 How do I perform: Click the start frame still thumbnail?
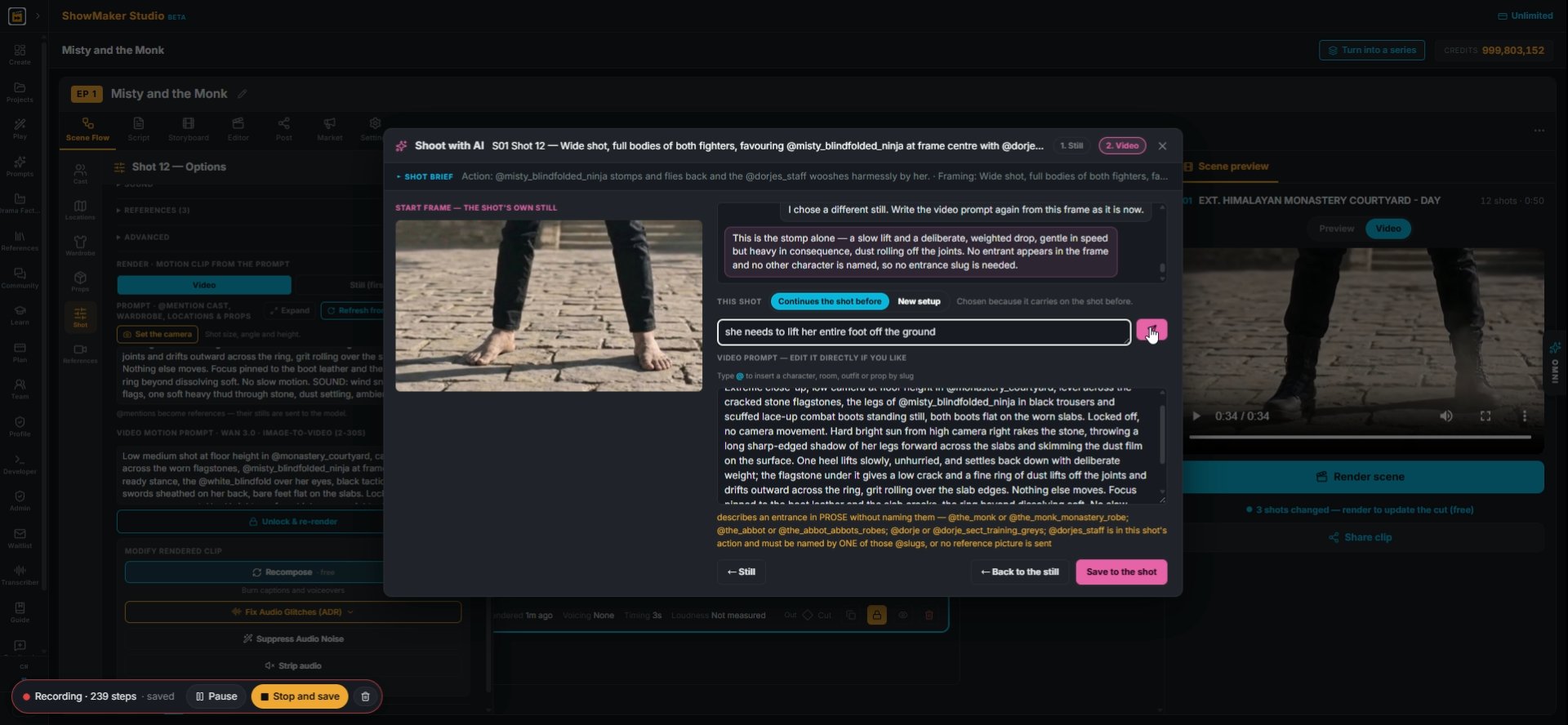(x=549, y=305)
